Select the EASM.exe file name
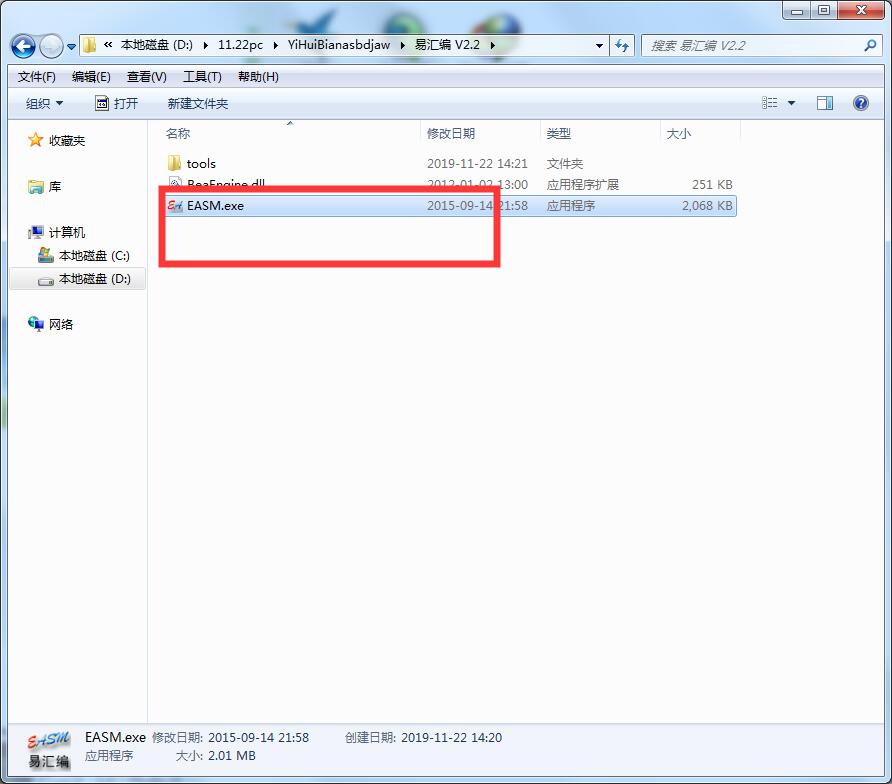The image size is (892, 784). point(215,206)
